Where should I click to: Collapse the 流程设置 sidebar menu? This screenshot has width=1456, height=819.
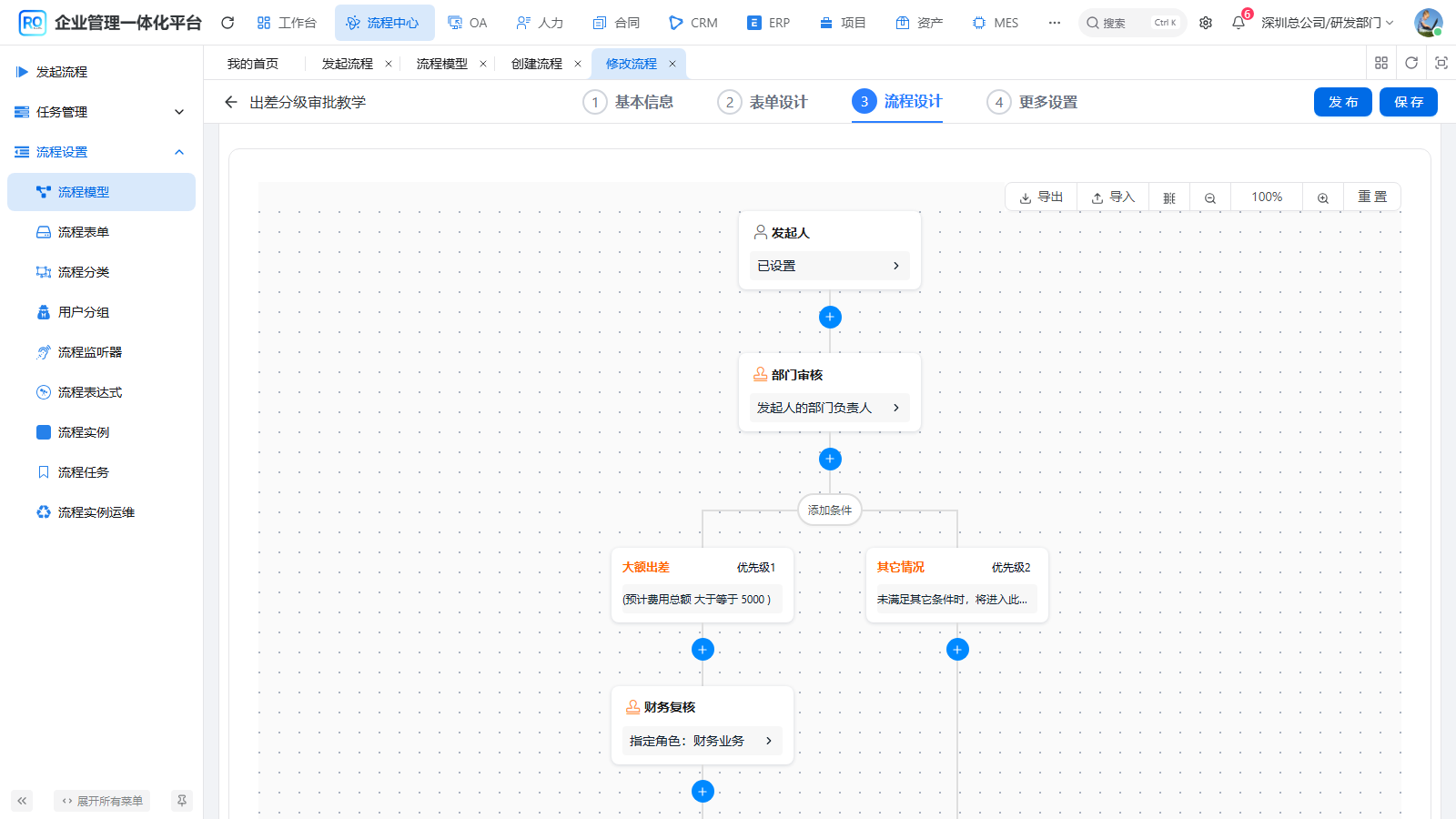(x=101, y=152)
